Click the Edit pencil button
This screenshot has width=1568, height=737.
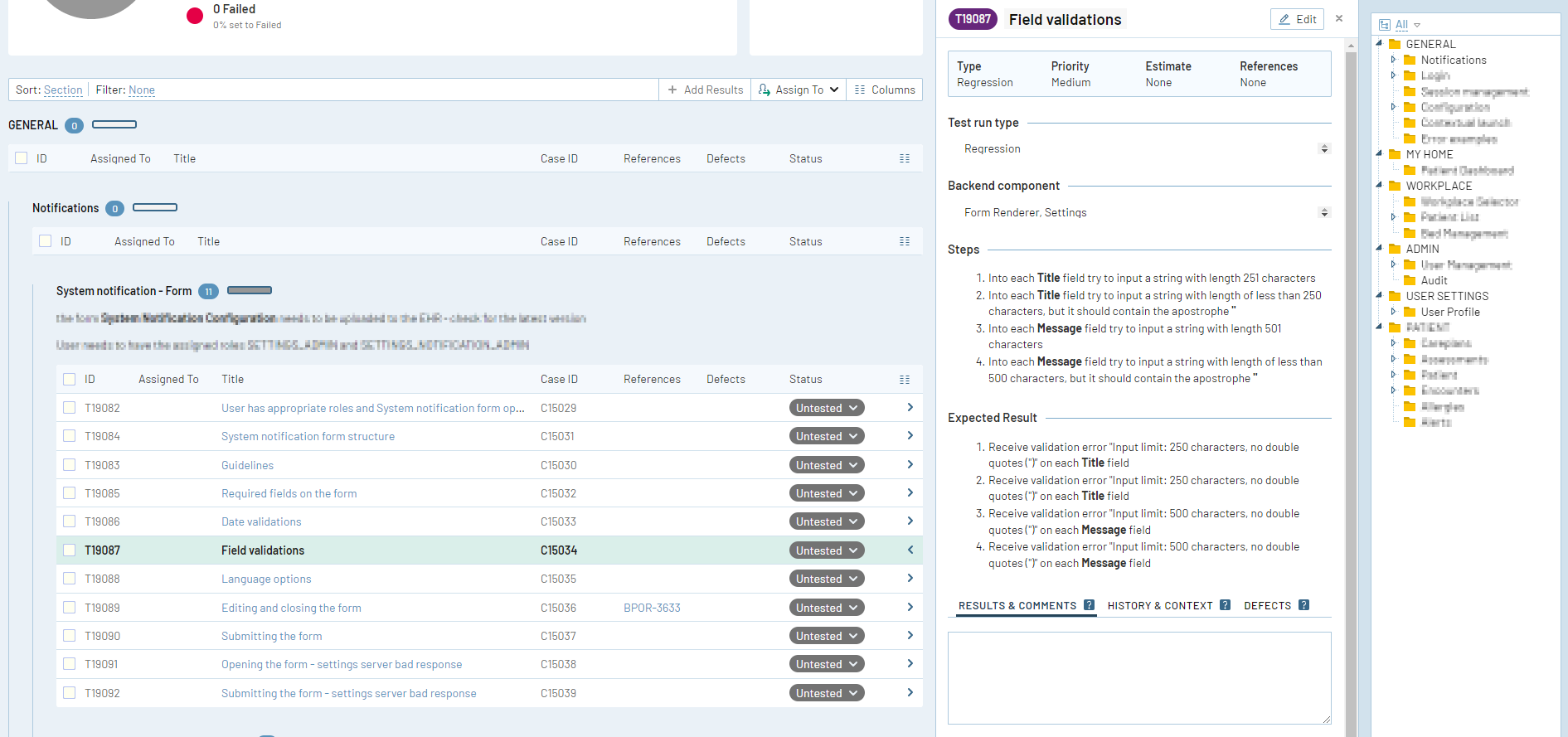pyautogui.click(x=1297, y=19)
